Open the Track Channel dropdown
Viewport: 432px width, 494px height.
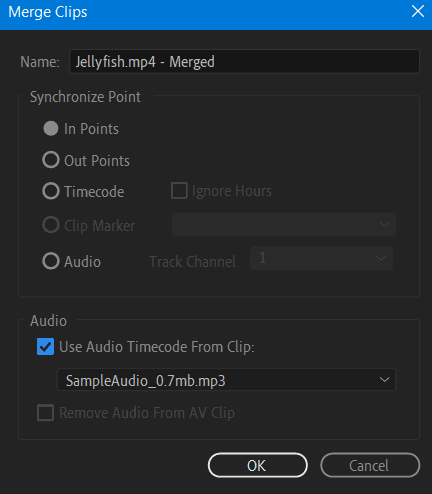pyautogui.click(x=321, y=258)
